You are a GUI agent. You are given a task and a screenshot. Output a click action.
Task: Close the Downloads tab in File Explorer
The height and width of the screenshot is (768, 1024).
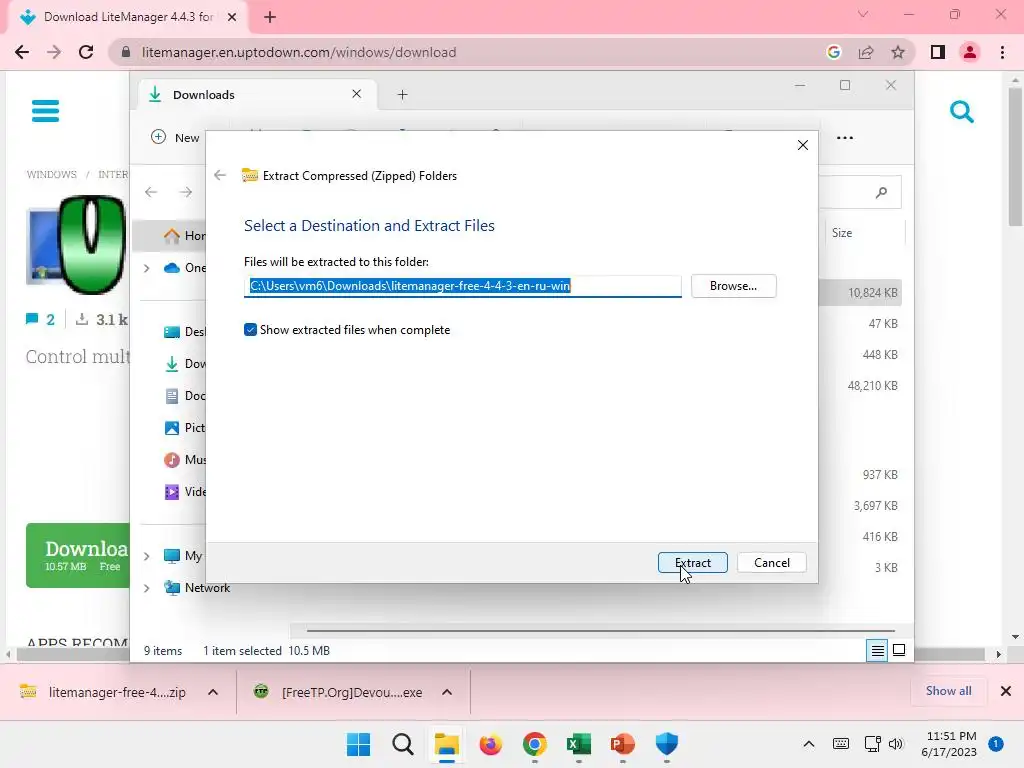coord(357,94)
